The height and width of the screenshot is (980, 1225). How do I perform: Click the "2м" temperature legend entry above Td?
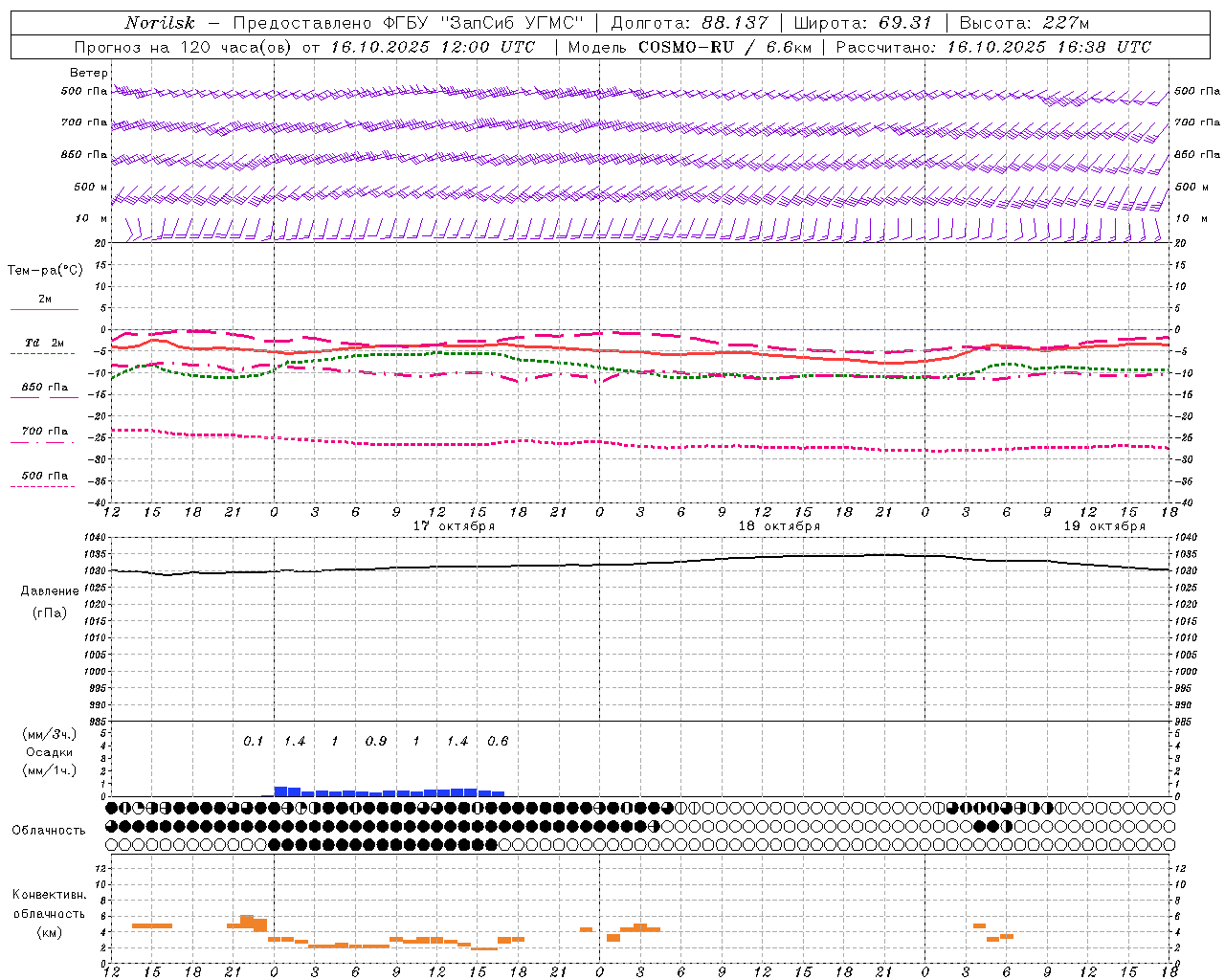45,299
